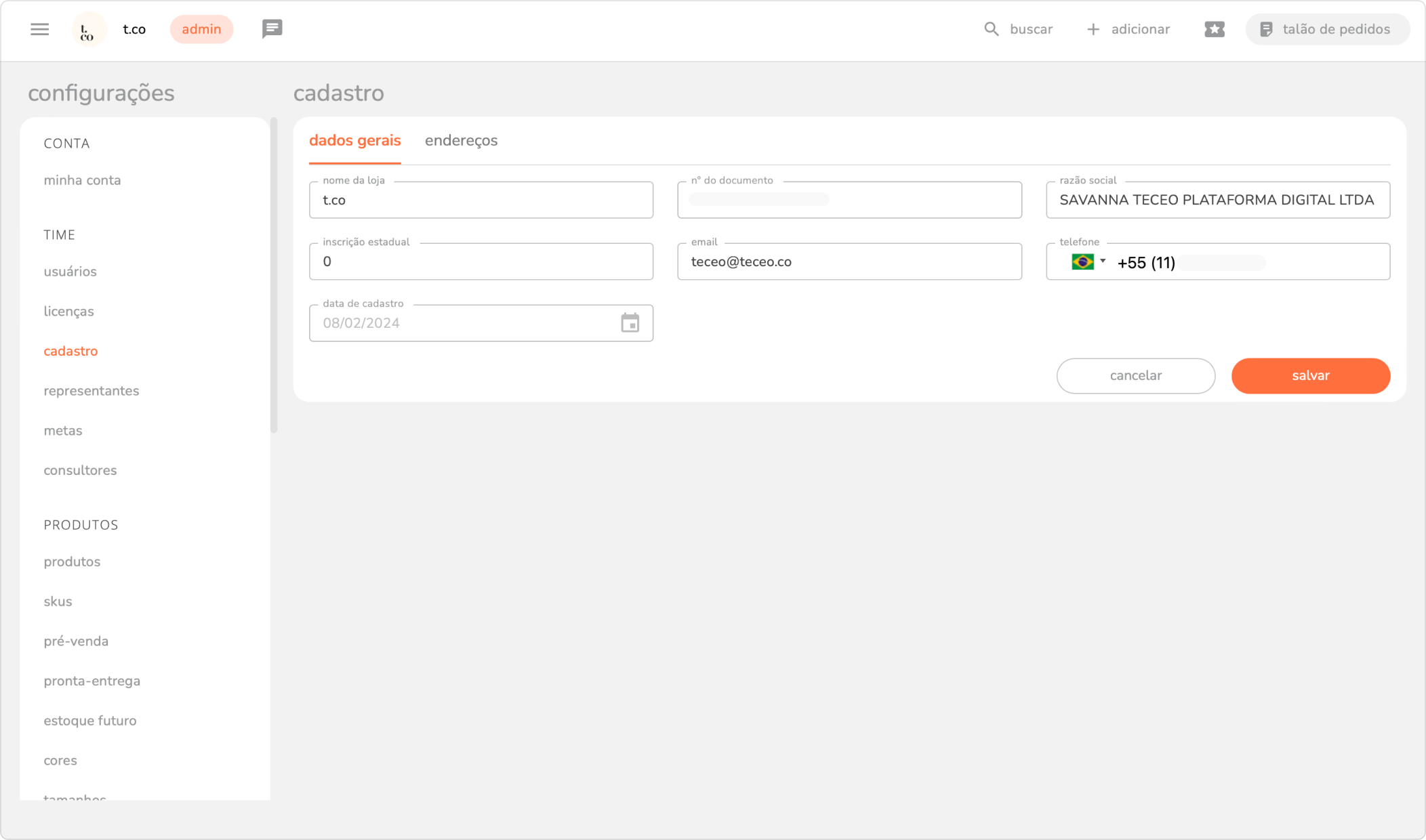Open talão de pedidos

(x=1326, y=29)
